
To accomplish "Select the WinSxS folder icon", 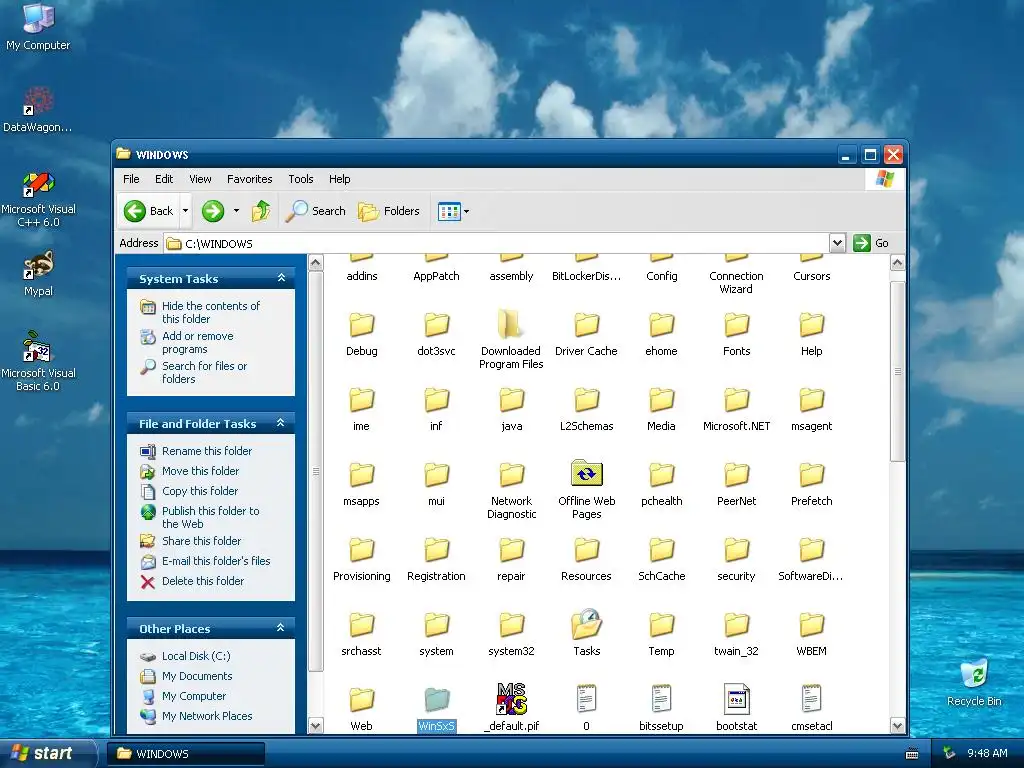I will (x=436, y=699).
